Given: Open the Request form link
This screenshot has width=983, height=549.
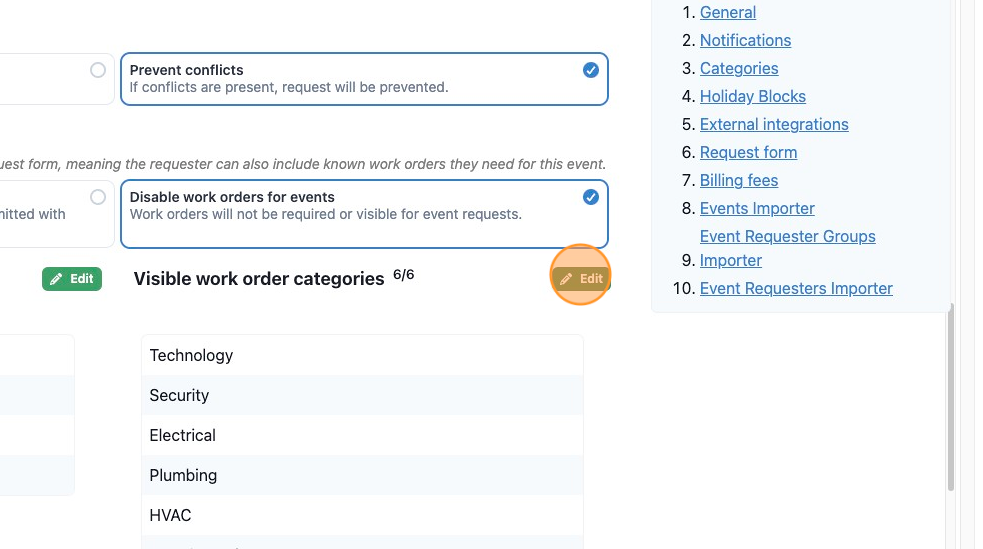Looking at the screenshot, I should tap(749, 152).
